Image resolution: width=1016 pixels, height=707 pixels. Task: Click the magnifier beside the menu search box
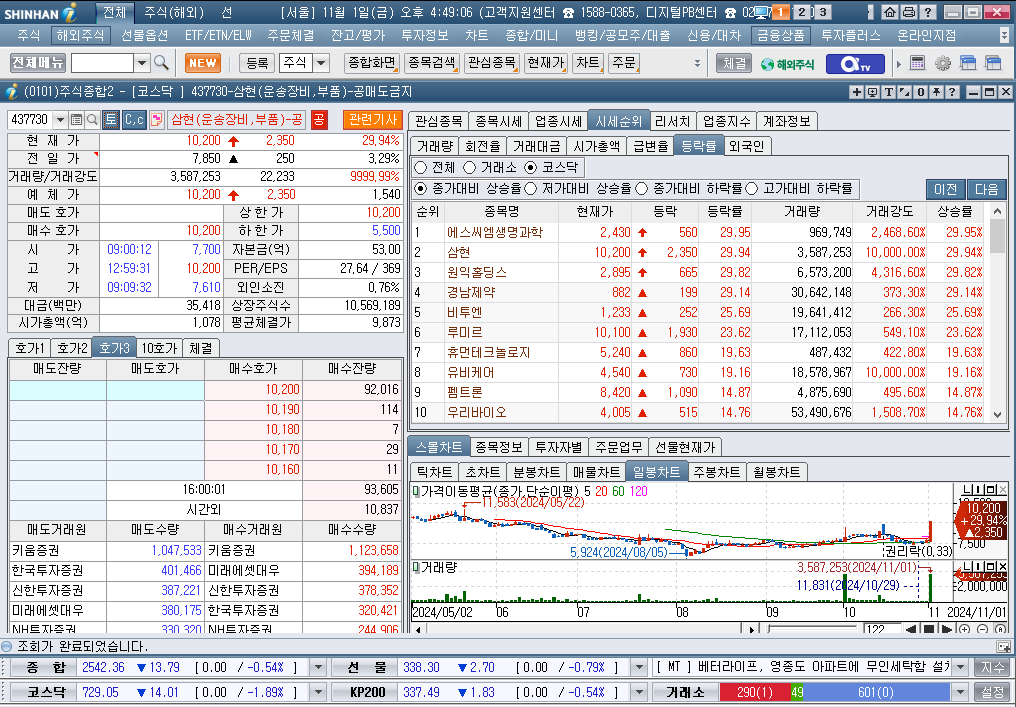[x=161, y=63]
